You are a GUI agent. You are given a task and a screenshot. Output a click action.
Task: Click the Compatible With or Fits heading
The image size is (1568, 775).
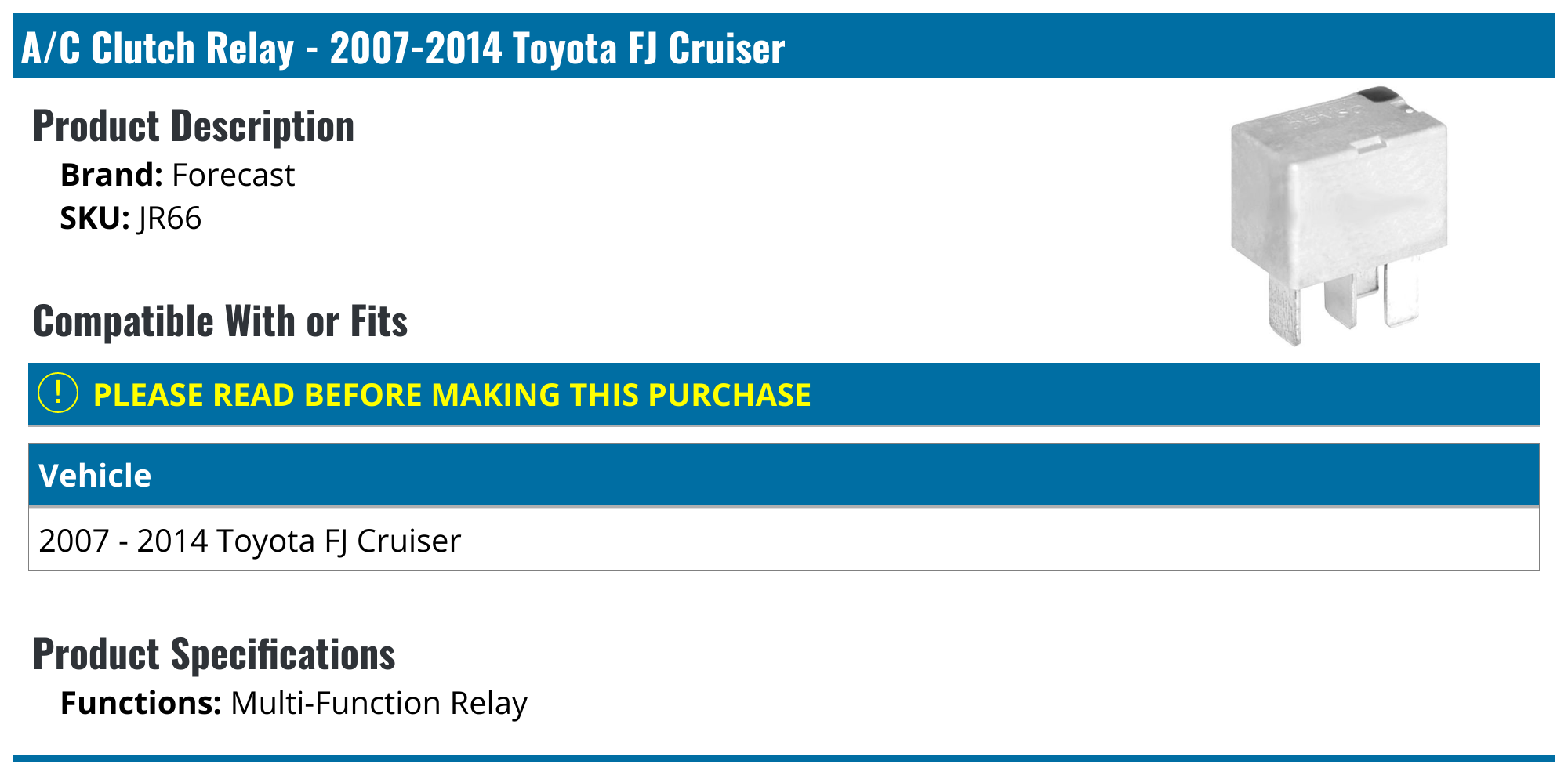coord(220,321)
